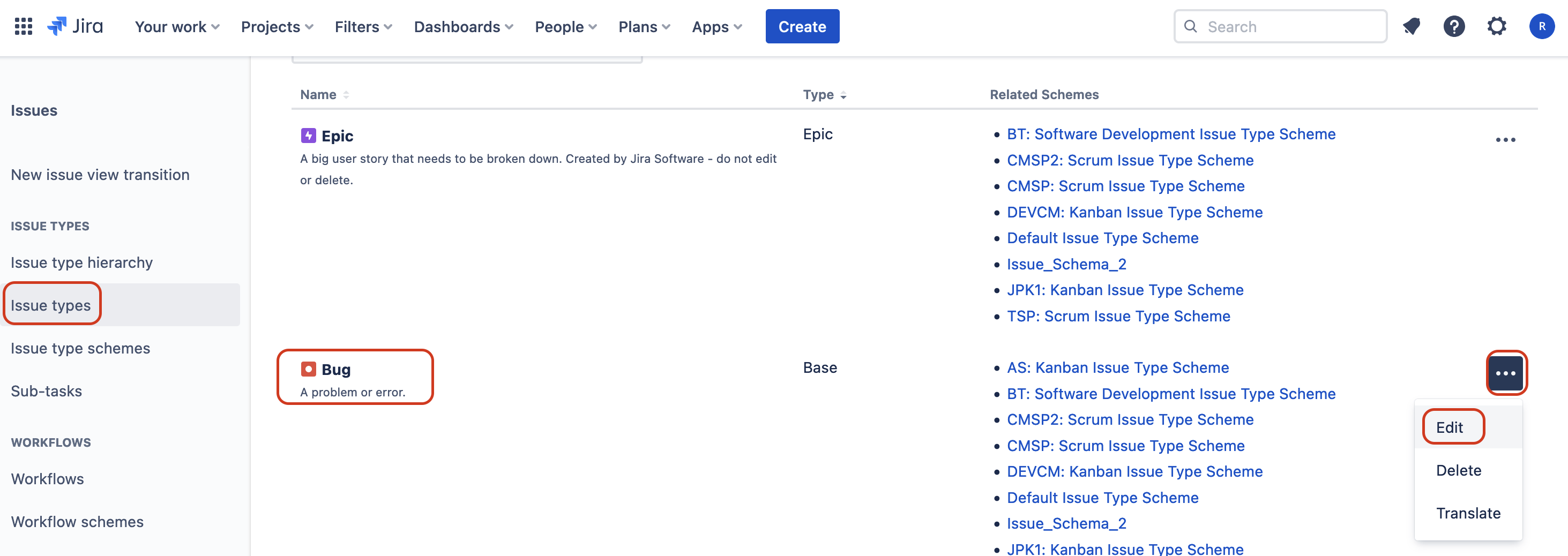Click the Jira logo
Viewport: 1568px width, 556px height.
pos(76,26)
